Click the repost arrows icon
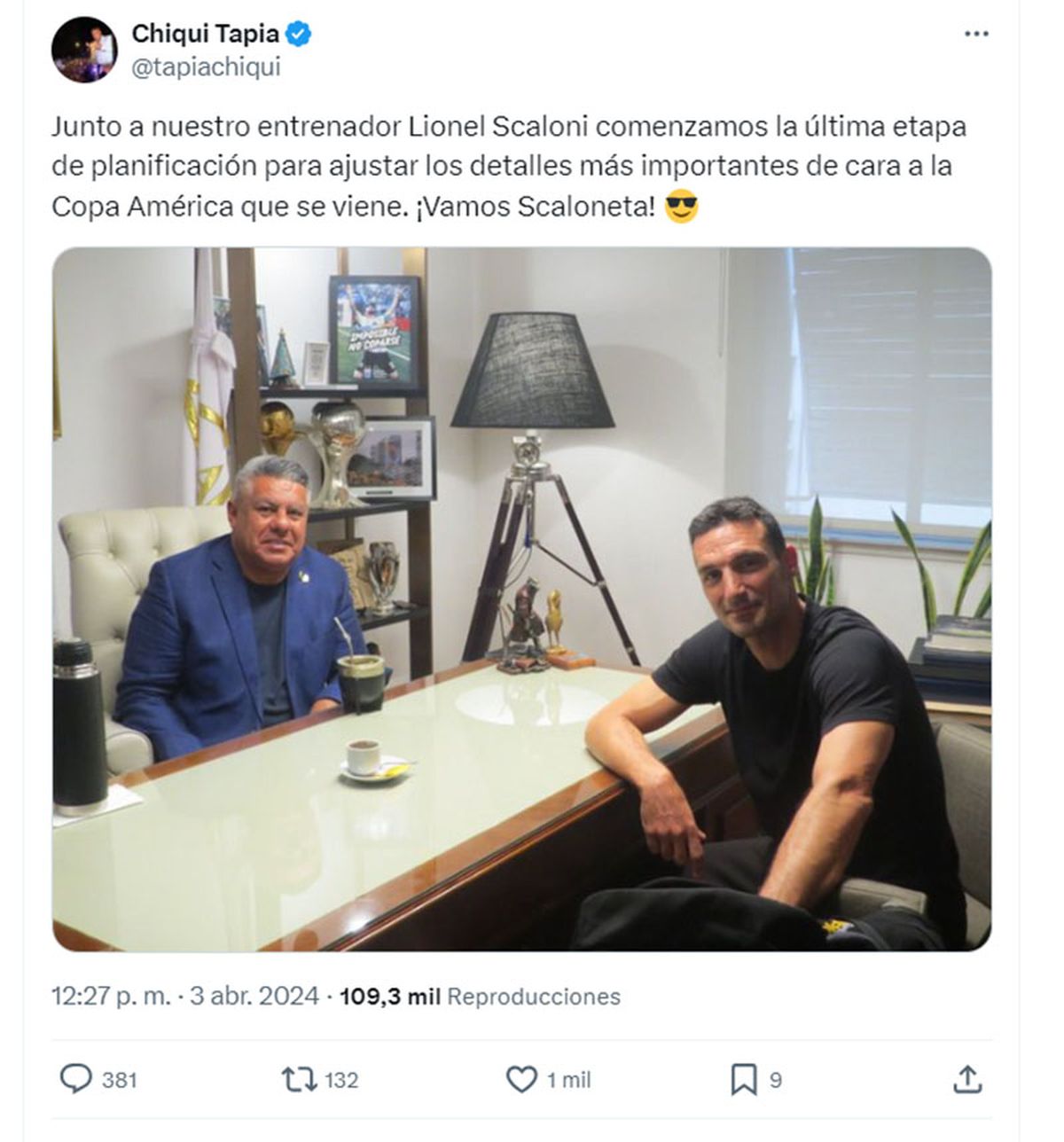This screenshot has height=1142, width=1064. pyautogui.click(x=299, y=1079)
